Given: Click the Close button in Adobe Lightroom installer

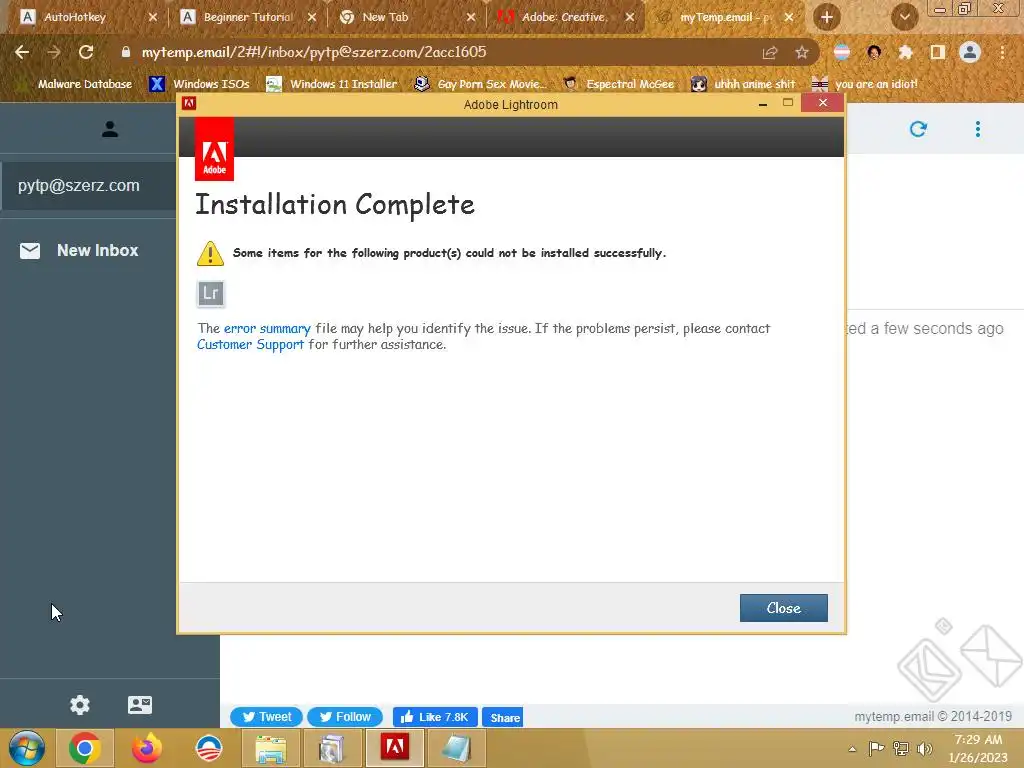Looking at the screenshot, I should pos(783,608).
